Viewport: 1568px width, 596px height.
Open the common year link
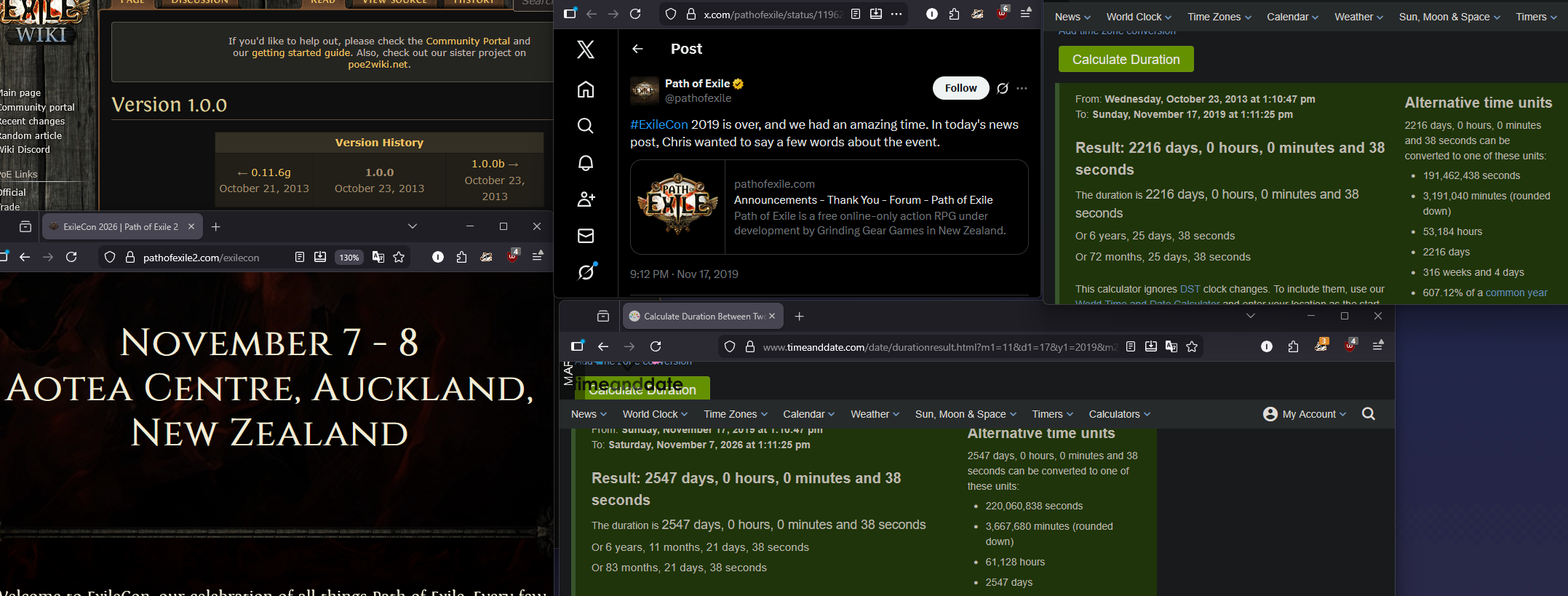tap(1516, 293)
